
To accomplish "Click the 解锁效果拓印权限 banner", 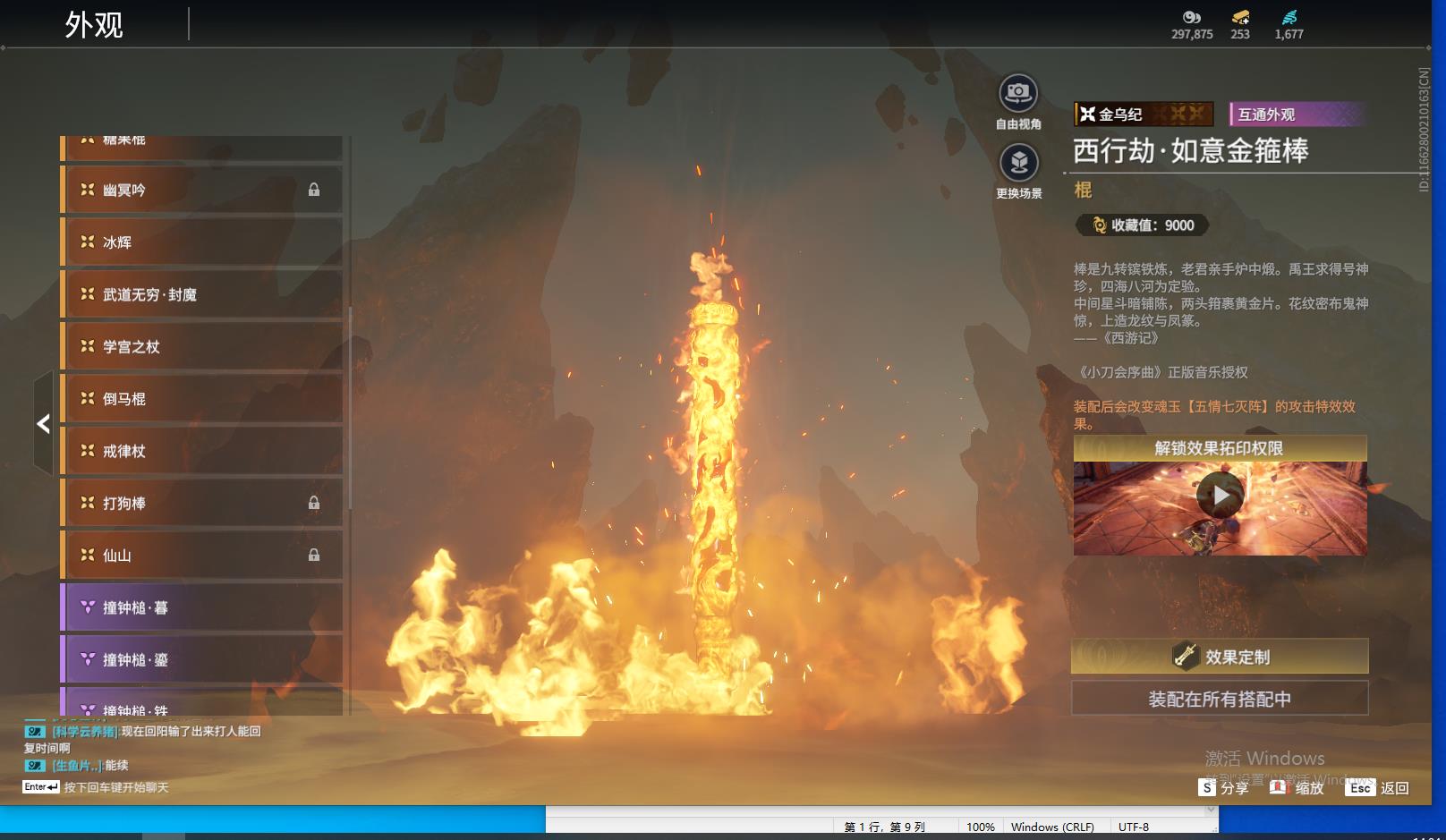I will point(1221,448).
